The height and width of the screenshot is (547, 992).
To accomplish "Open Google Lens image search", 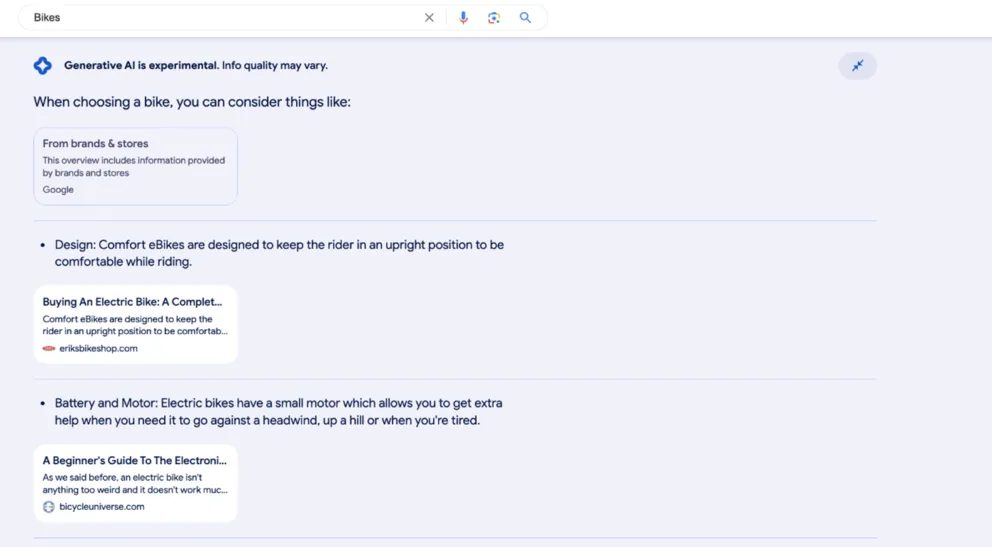I will point(494,18).
